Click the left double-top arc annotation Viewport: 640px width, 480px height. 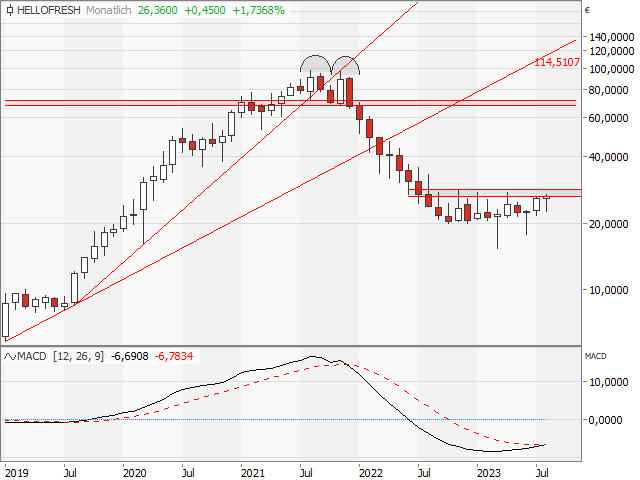click(x=315, y=64)
